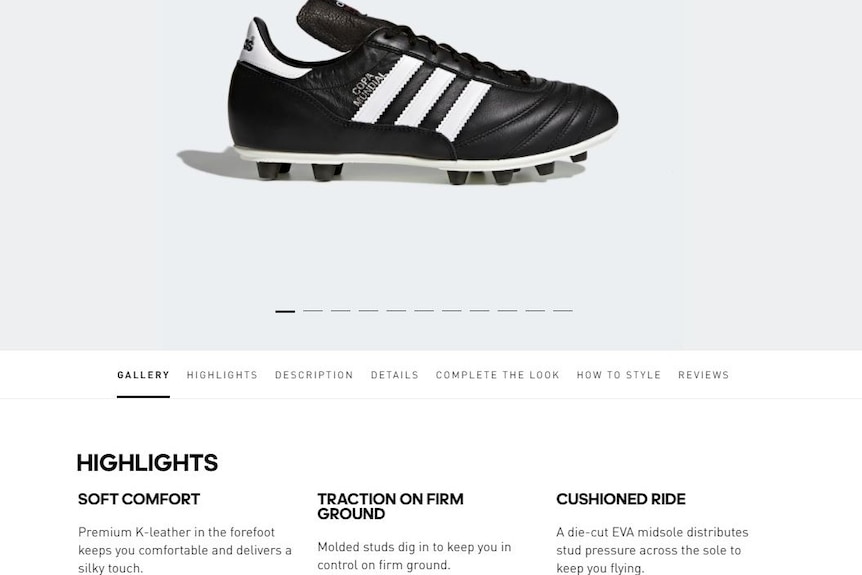Switch to the Highlights tab
Screen dimensions: 862x575
click(x=222, y=375)
